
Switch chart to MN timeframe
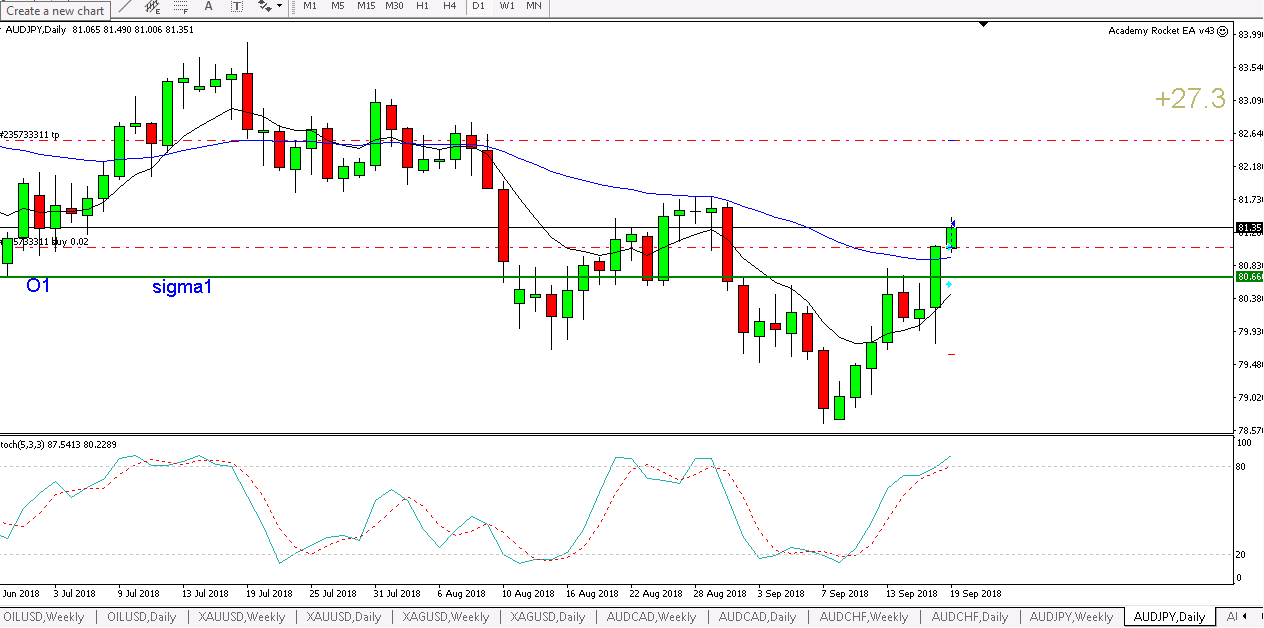click(534, 6)
